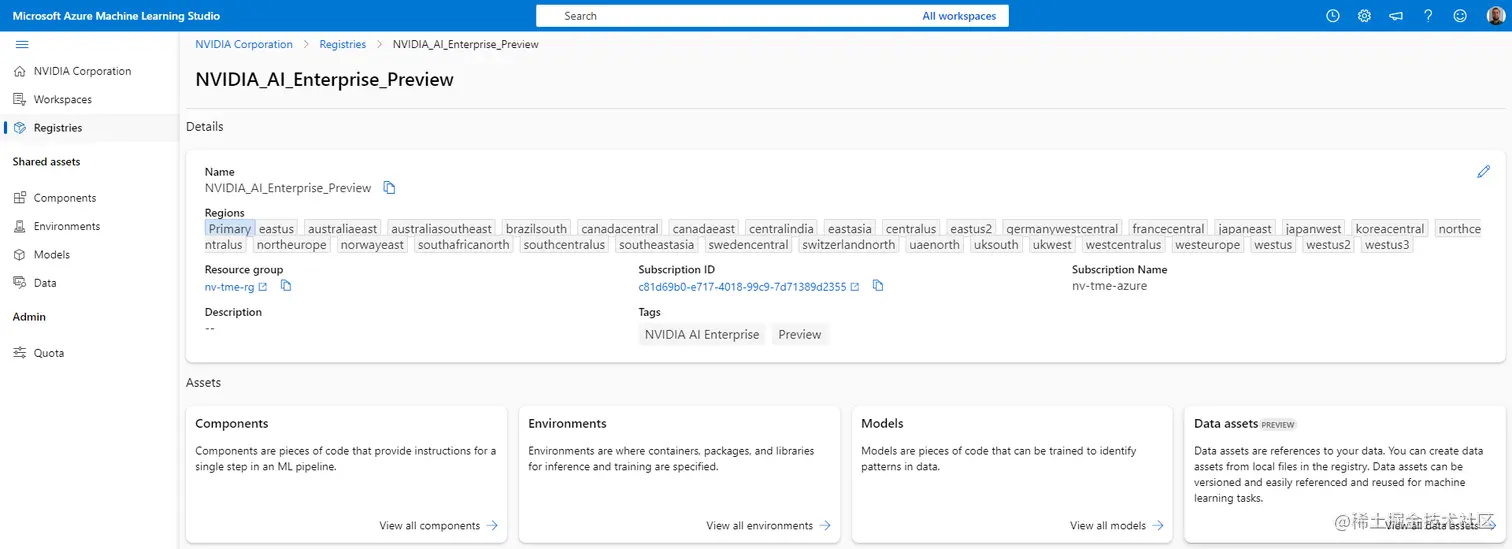Viewport: 1512px width, 549px height.
Task: Click the swedencentral region tag
Action: tap(749, 244)
